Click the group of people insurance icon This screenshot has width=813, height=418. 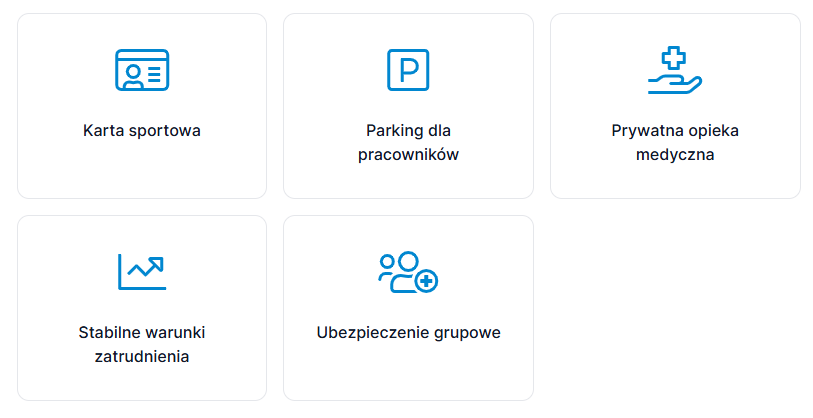tap(406, 272)
